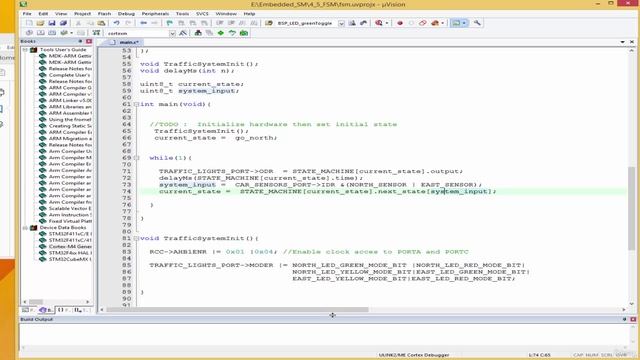Switch to the main.c editor tab
This screenshot has height=360, width=640.
[126, 42]
